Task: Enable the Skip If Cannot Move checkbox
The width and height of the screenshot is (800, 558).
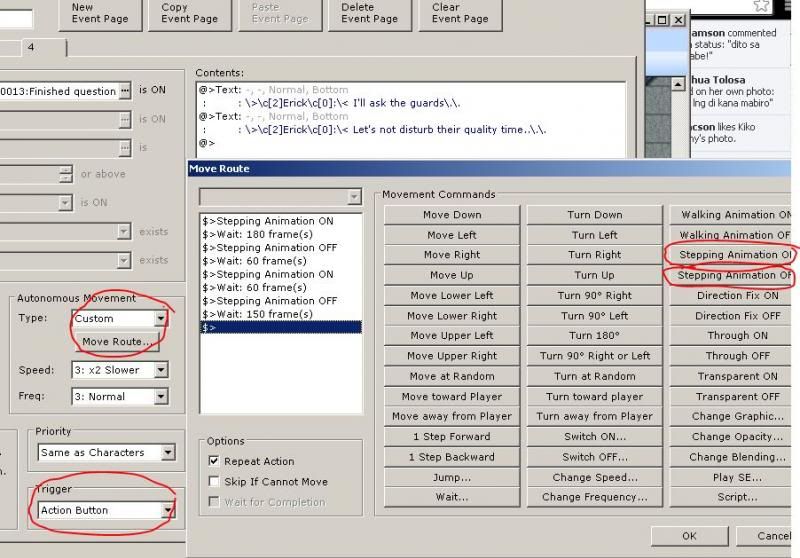Action: (214, 481)
